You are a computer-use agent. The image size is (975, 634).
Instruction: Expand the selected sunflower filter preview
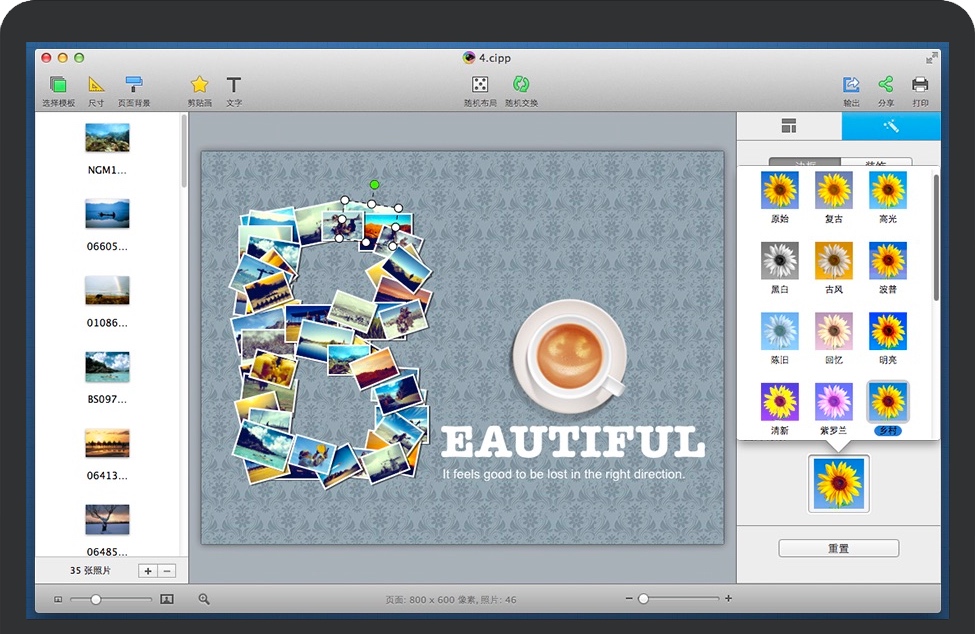click(839, 484)
